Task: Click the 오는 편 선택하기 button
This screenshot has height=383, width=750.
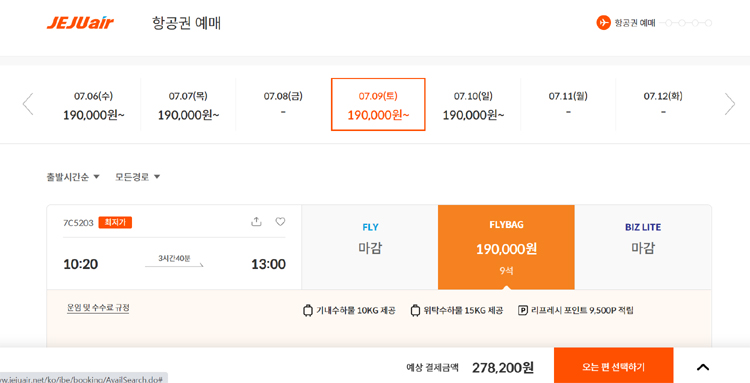Action: click(613, 367)
